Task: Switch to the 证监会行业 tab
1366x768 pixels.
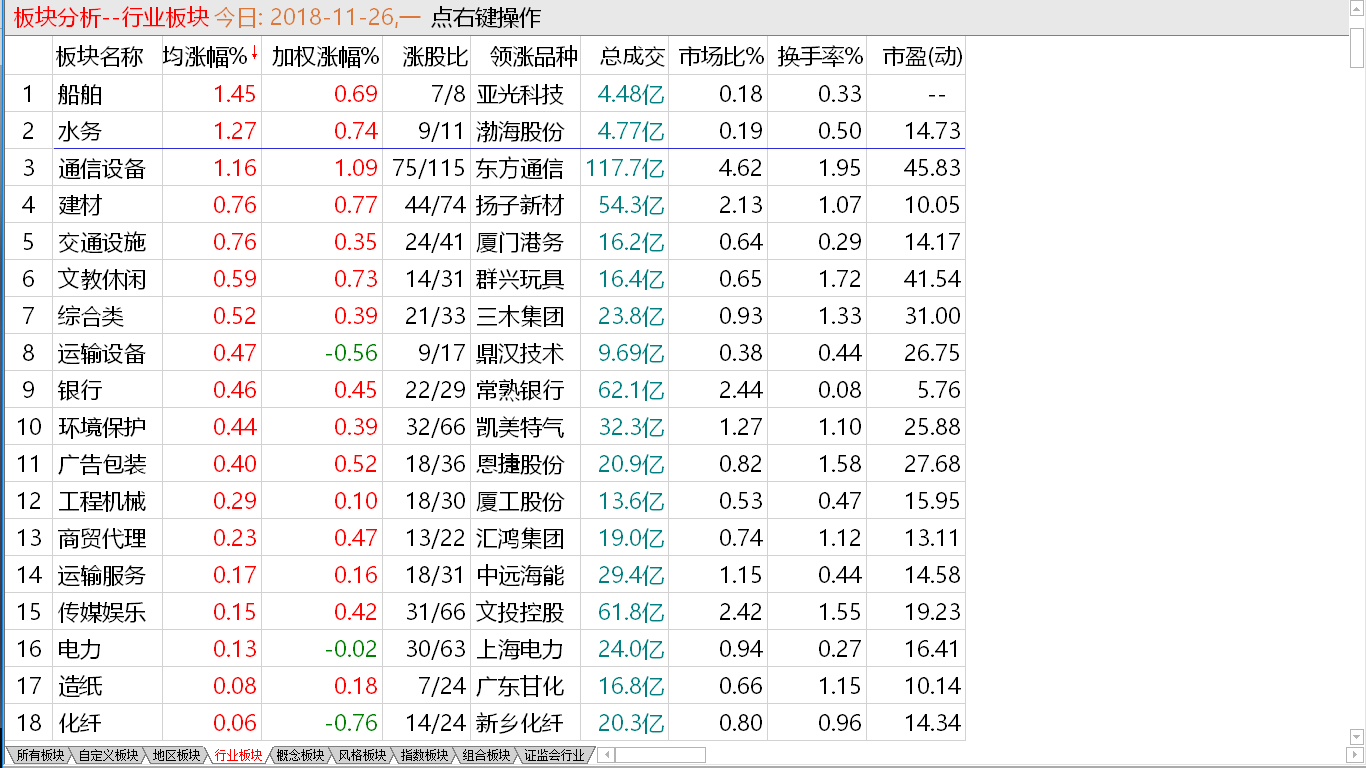Action: (555, 755)
